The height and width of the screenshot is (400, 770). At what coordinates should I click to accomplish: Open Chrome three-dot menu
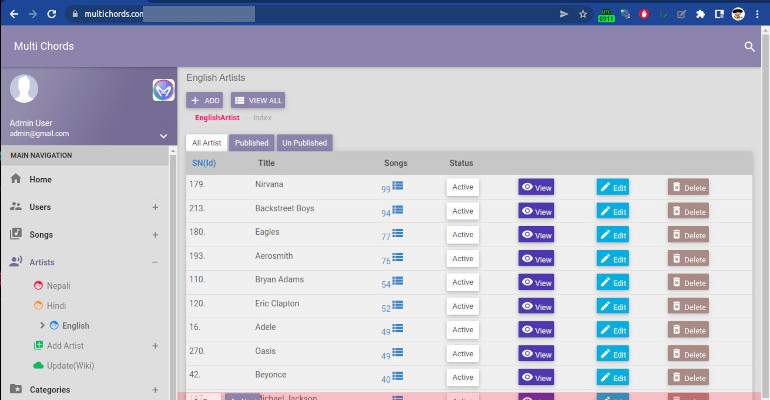click(757, 14)
